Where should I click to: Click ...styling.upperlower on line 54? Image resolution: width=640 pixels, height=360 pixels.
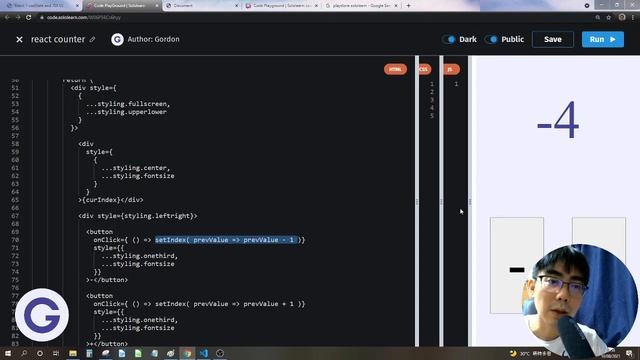126,112
